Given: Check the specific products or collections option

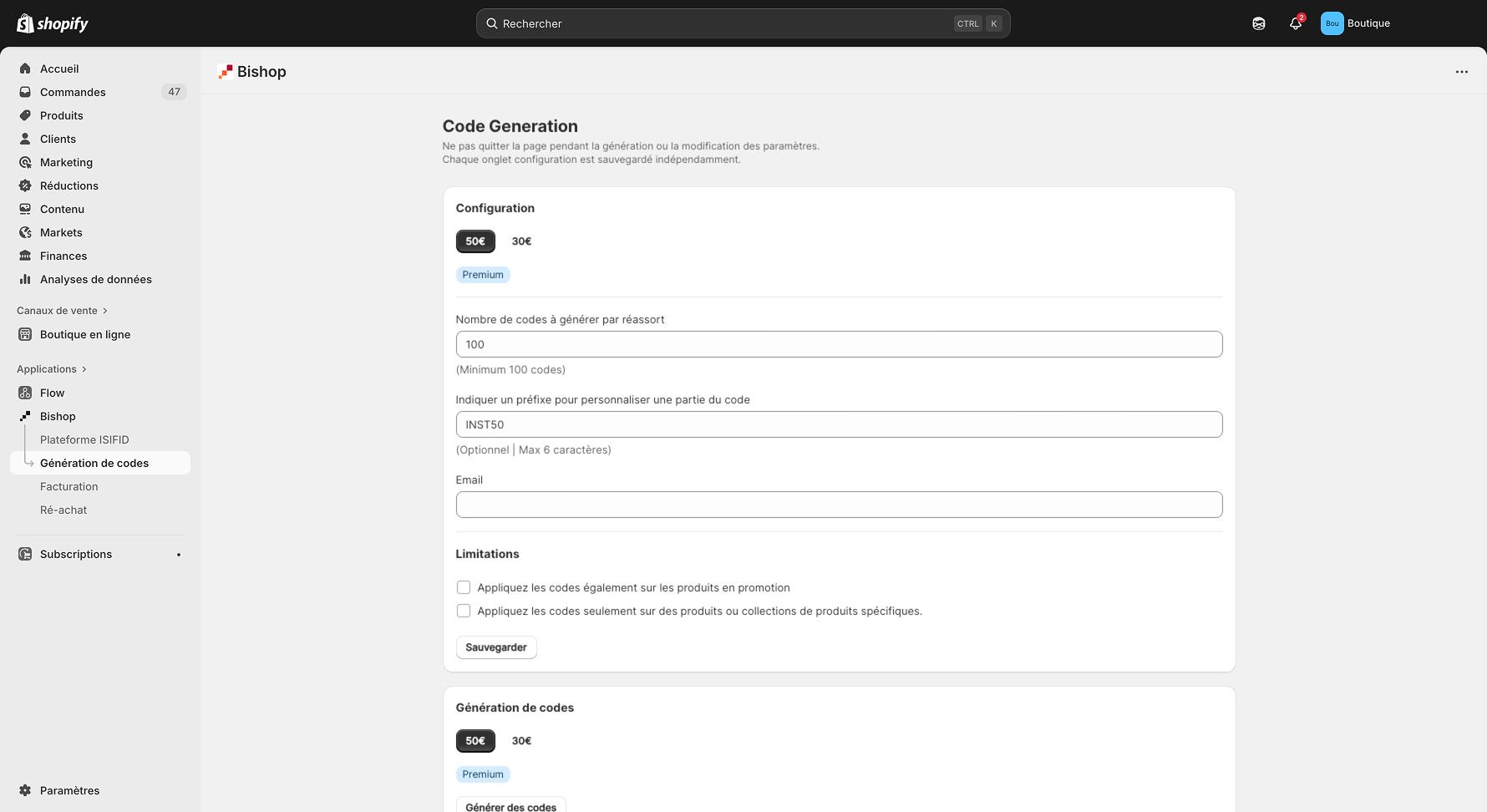Looking at the screenshot, I should click(464, 611).
